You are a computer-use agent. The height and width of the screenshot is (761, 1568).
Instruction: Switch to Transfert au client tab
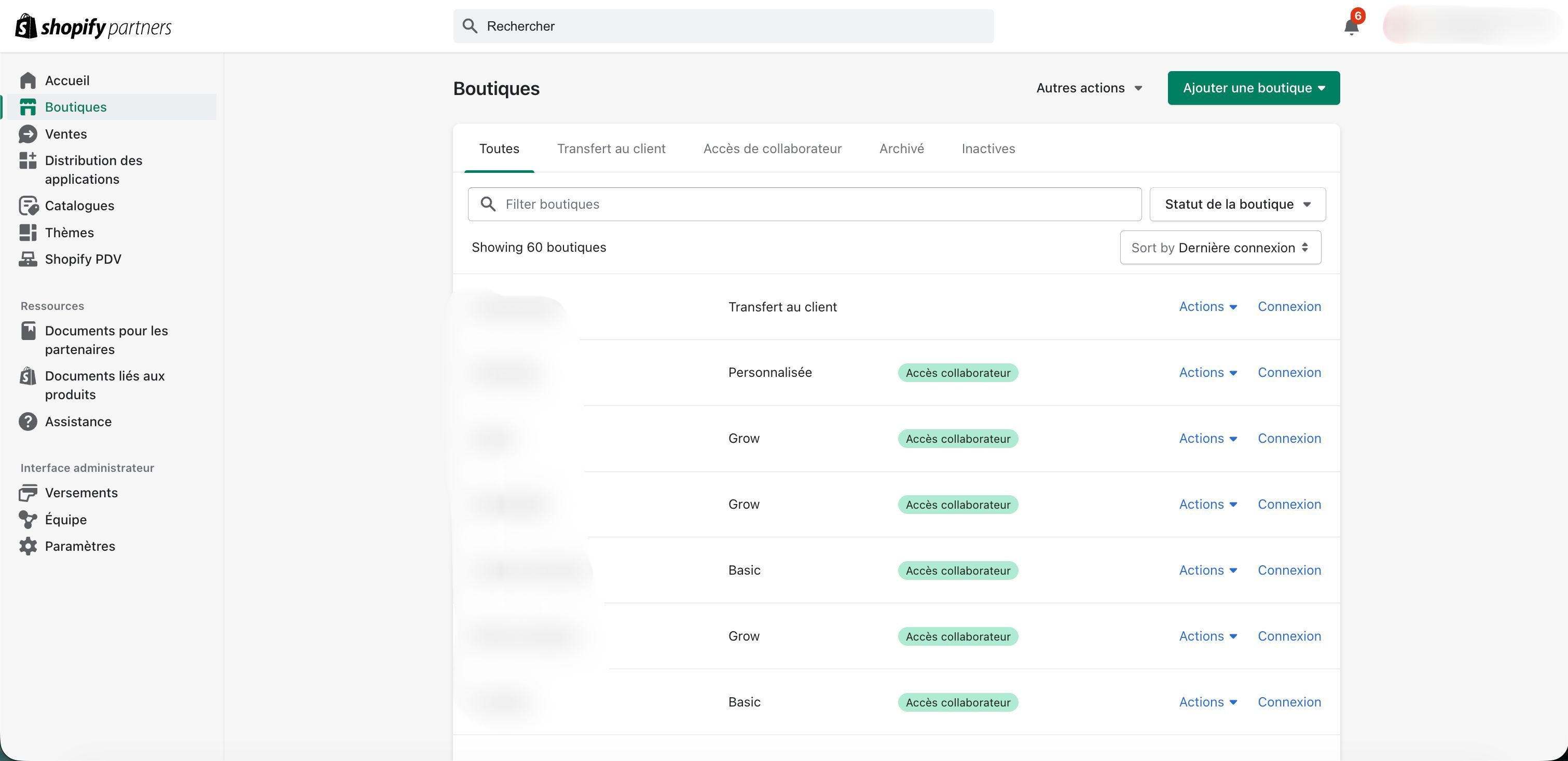611,149
